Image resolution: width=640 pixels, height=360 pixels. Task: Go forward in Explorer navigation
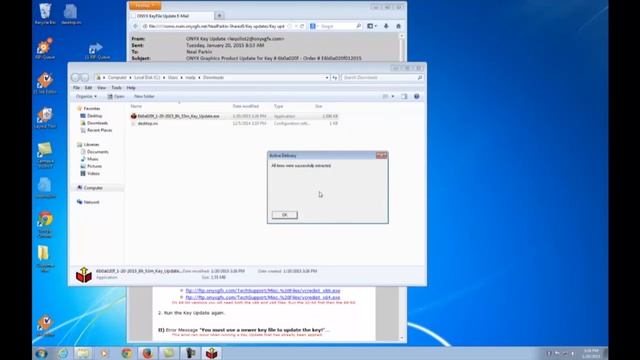(84, 78)
